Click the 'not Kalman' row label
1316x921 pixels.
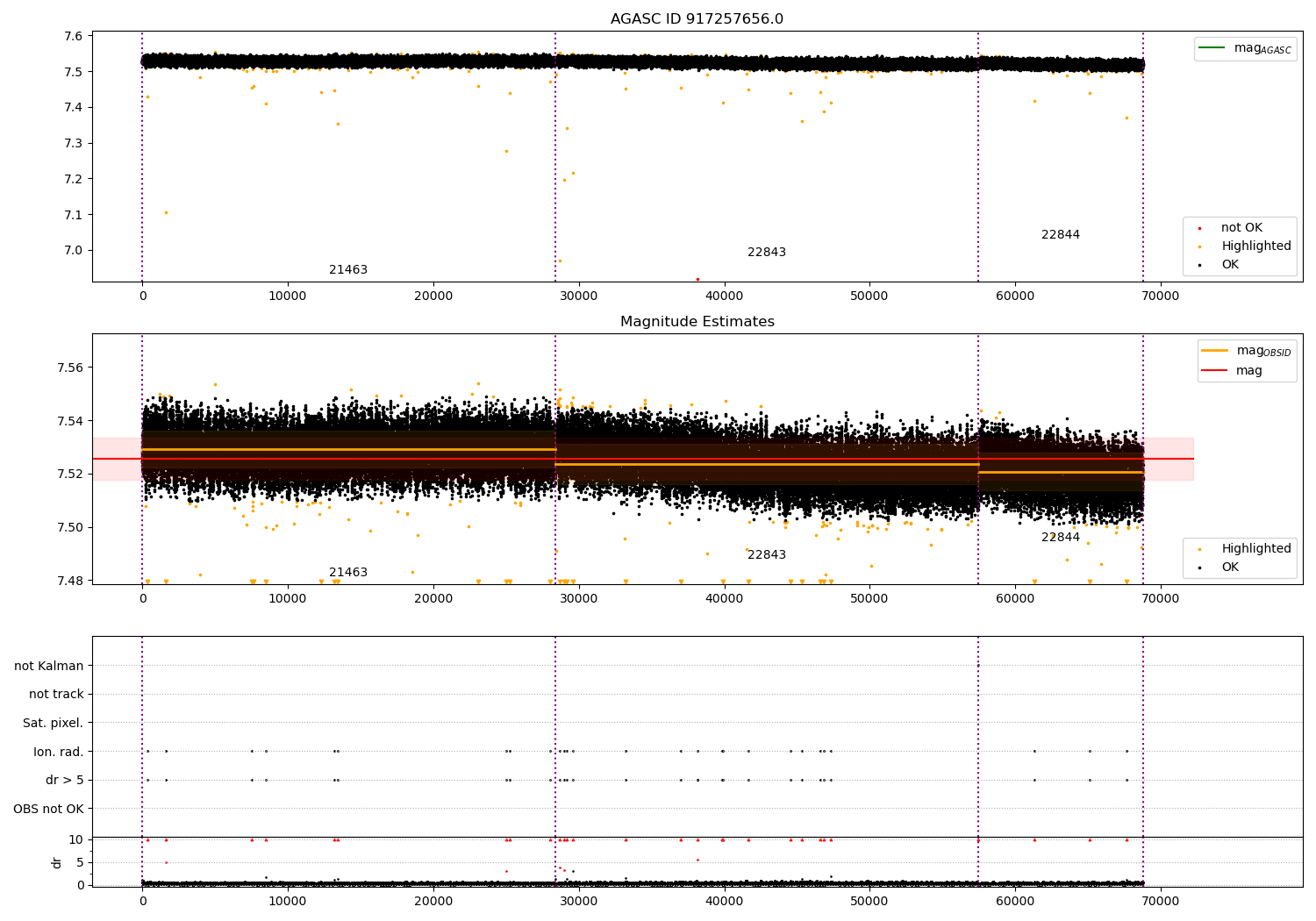pos(49,667)
